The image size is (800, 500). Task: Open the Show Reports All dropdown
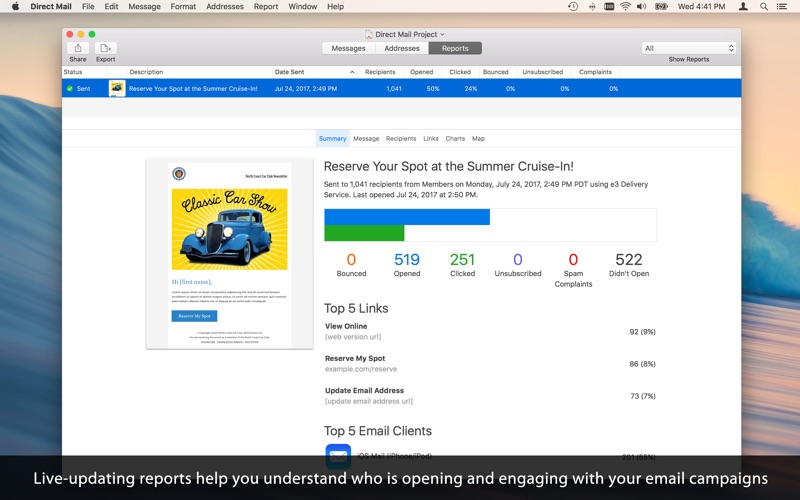688,48
